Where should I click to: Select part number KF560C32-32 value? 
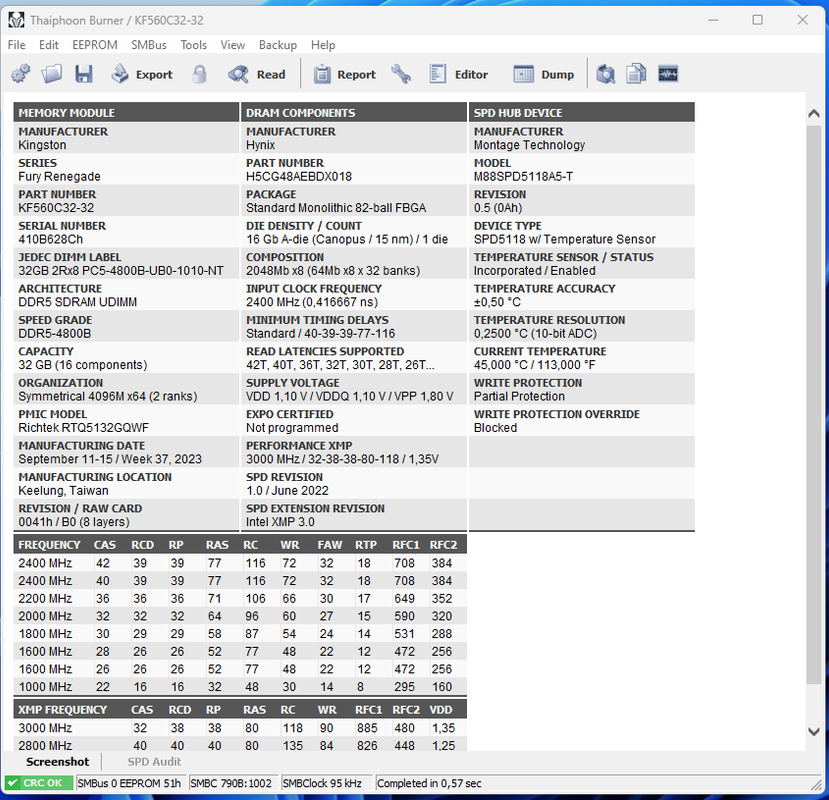[56, 208]
